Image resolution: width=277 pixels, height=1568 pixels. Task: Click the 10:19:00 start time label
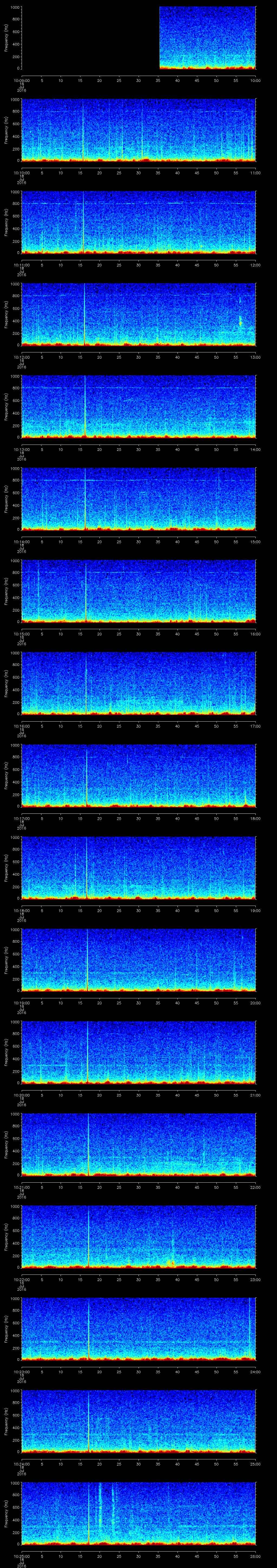(x=21, y=1003)
